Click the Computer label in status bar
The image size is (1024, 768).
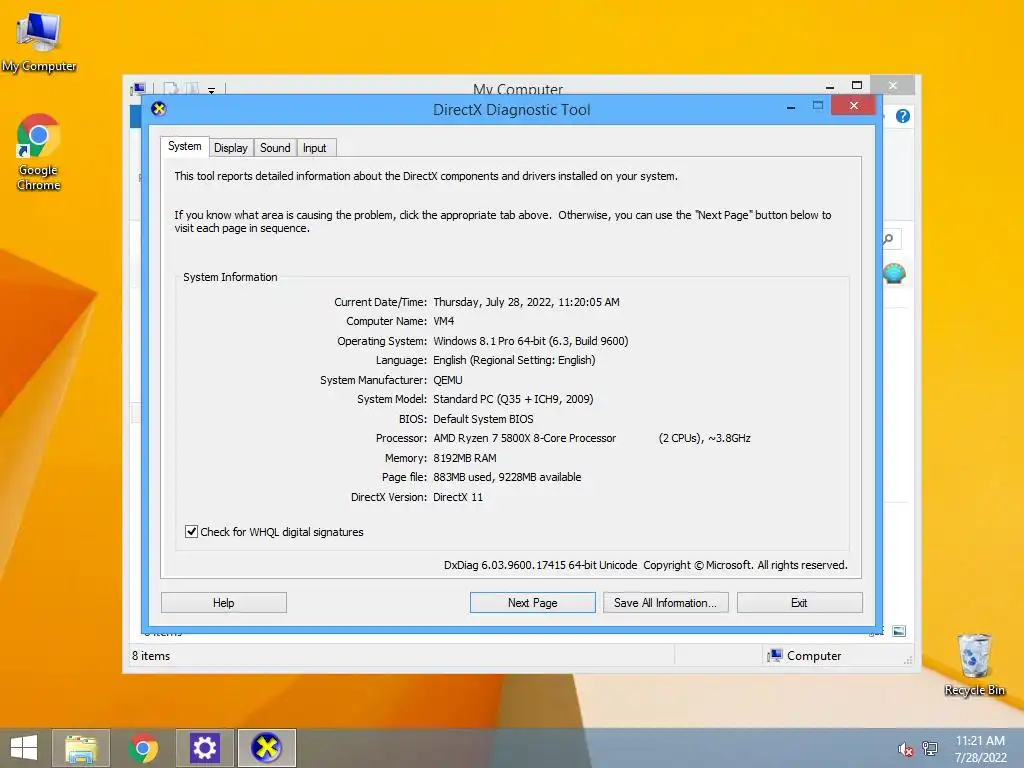click(814, 656)
